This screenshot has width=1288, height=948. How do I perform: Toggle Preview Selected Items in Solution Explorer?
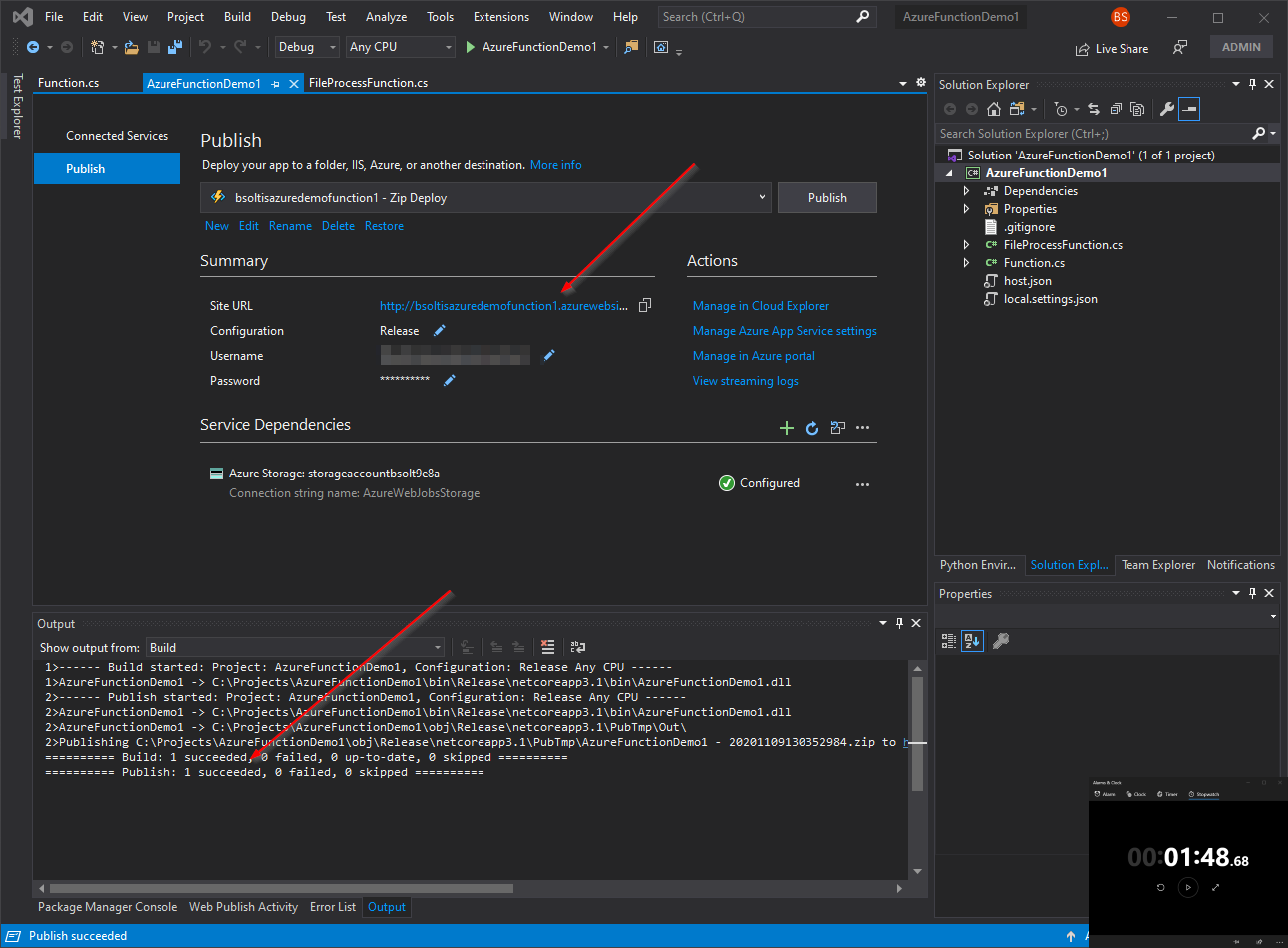(x=1188, y=109)
